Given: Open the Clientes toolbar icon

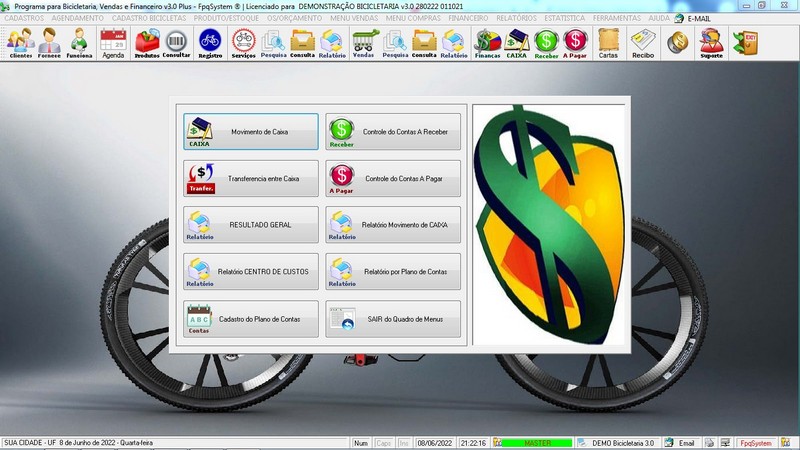Looking at the screenshot, I should point(20,43).
